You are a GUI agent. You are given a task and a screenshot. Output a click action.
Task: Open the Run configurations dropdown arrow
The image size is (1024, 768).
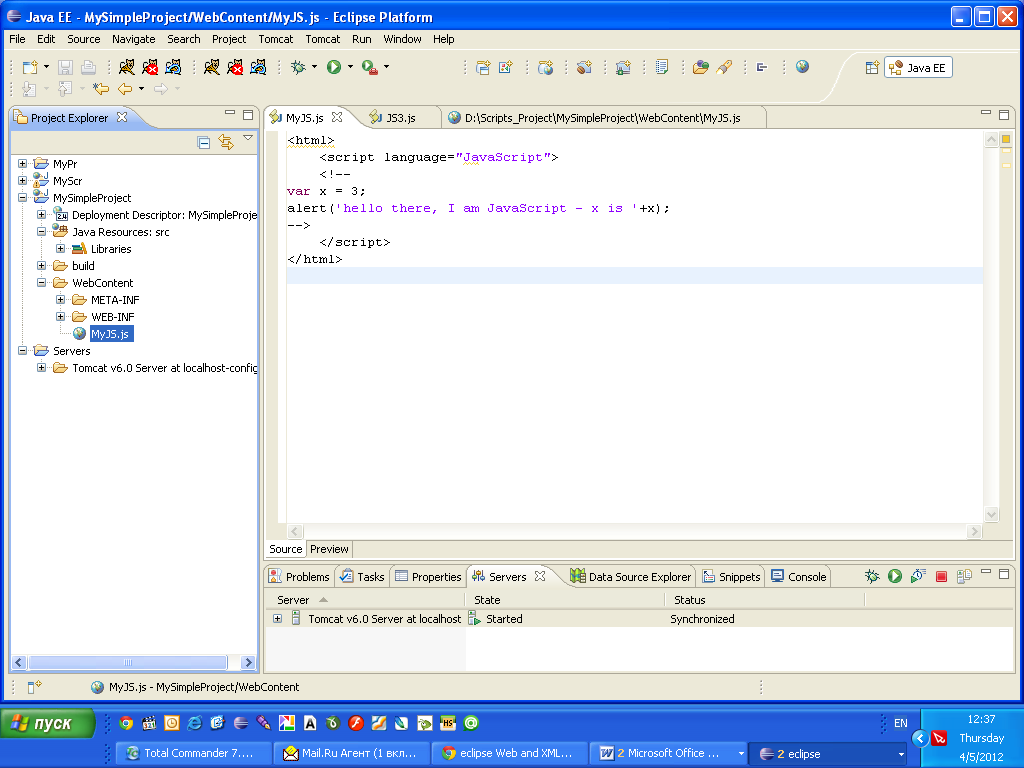pos(350,67)
